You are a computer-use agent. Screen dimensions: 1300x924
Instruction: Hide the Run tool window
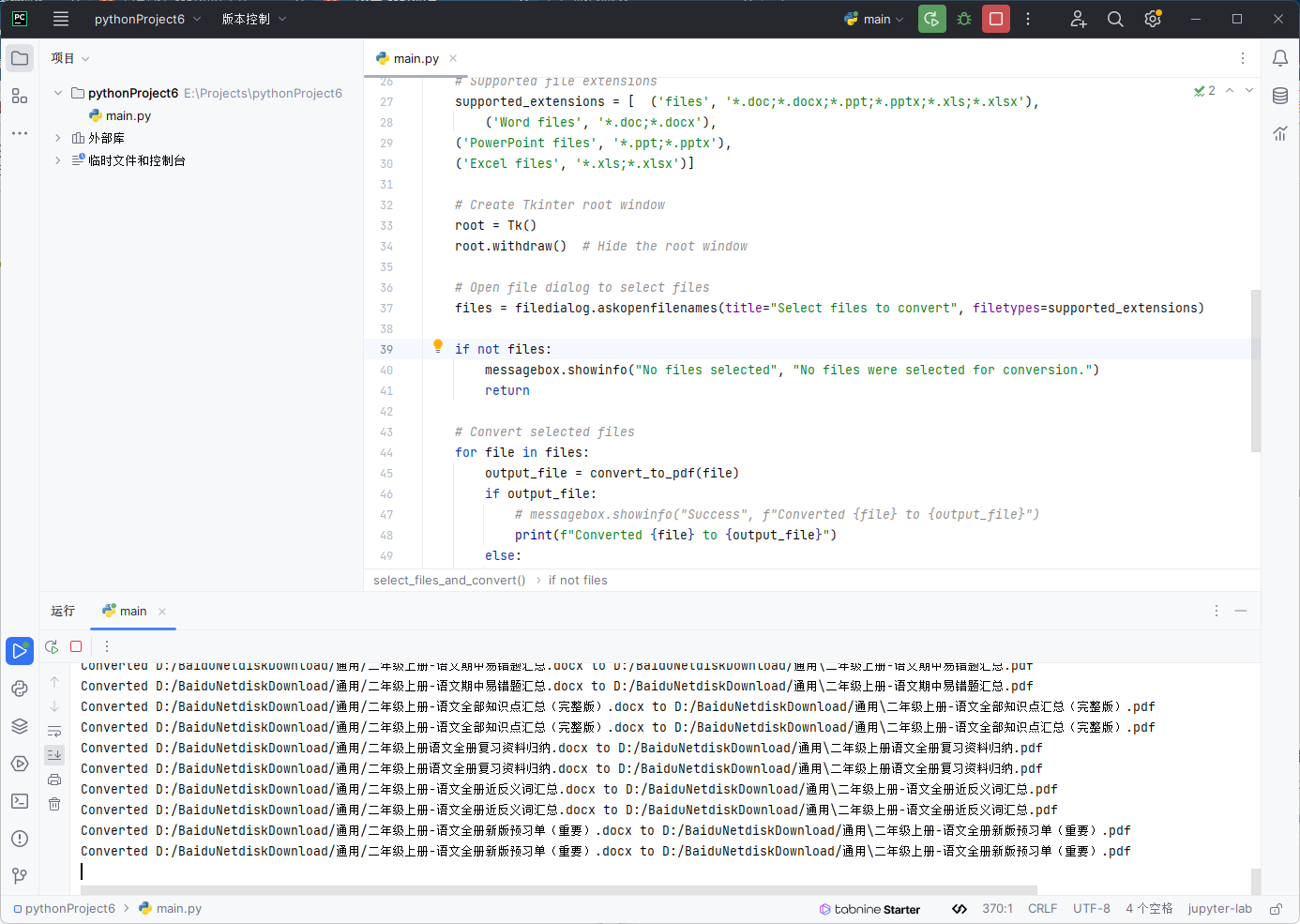(1241, 611)
